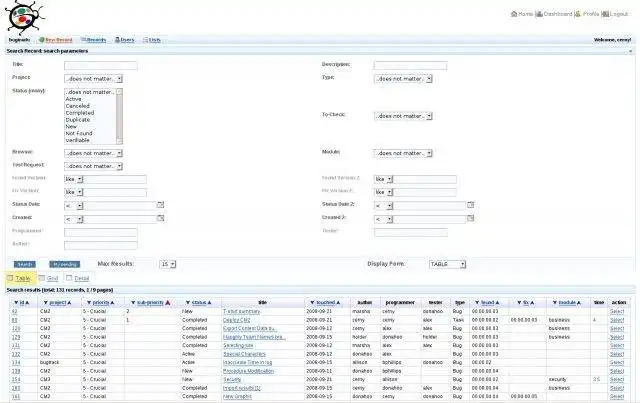Open the Browser dropdown
640x403 pixels.
(93, 153)
